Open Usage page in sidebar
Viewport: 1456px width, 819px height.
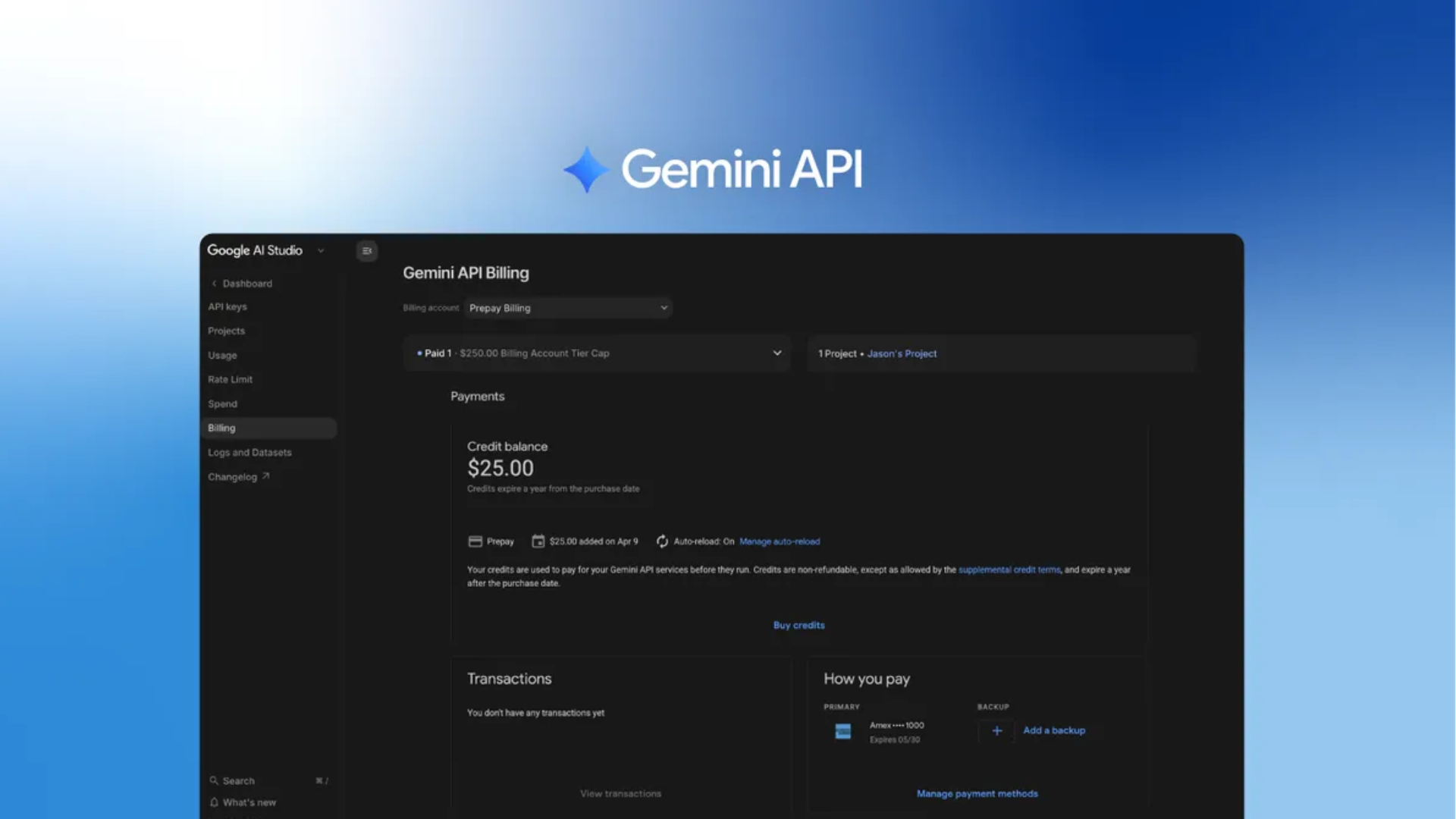coord(222,356)
